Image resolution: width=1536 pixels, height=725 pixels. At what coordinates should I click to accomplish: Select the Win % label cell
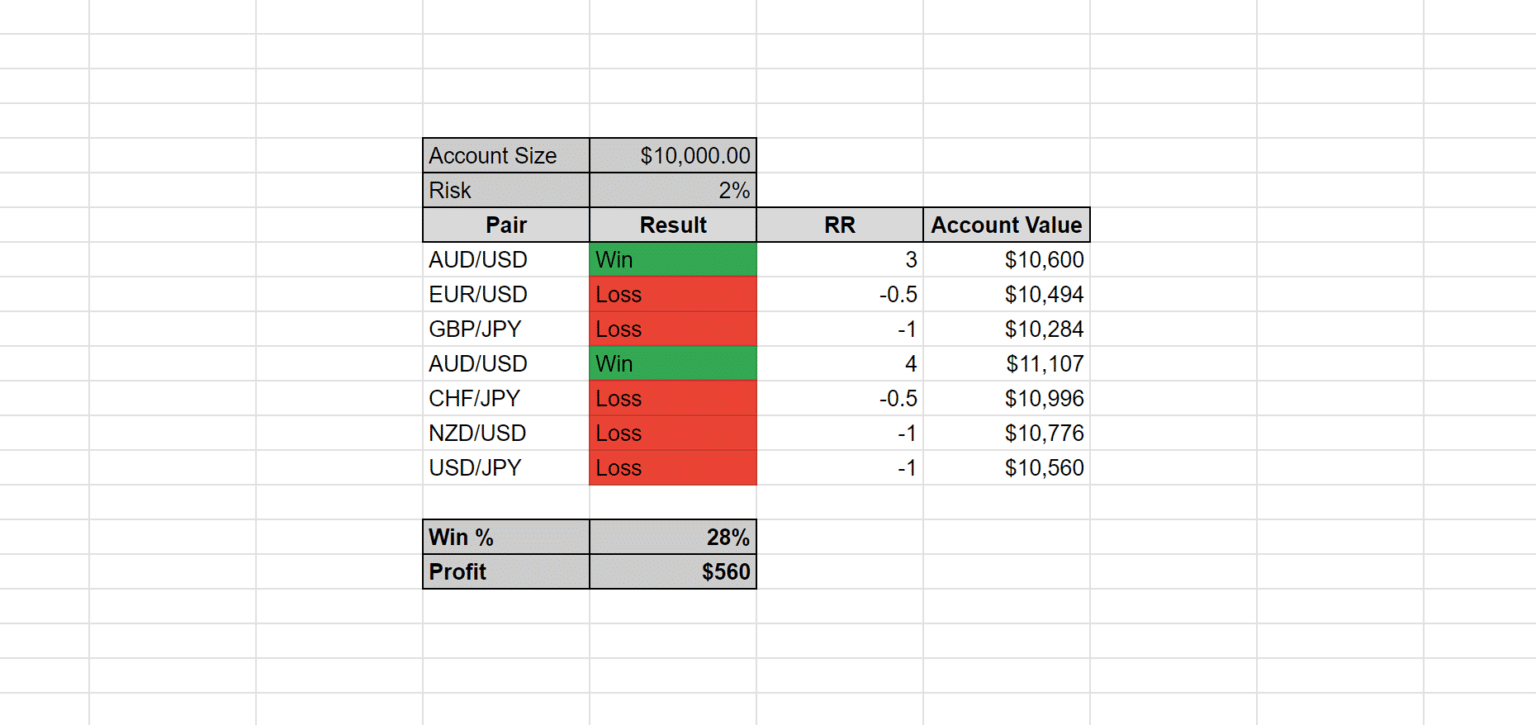click(506, 537)
